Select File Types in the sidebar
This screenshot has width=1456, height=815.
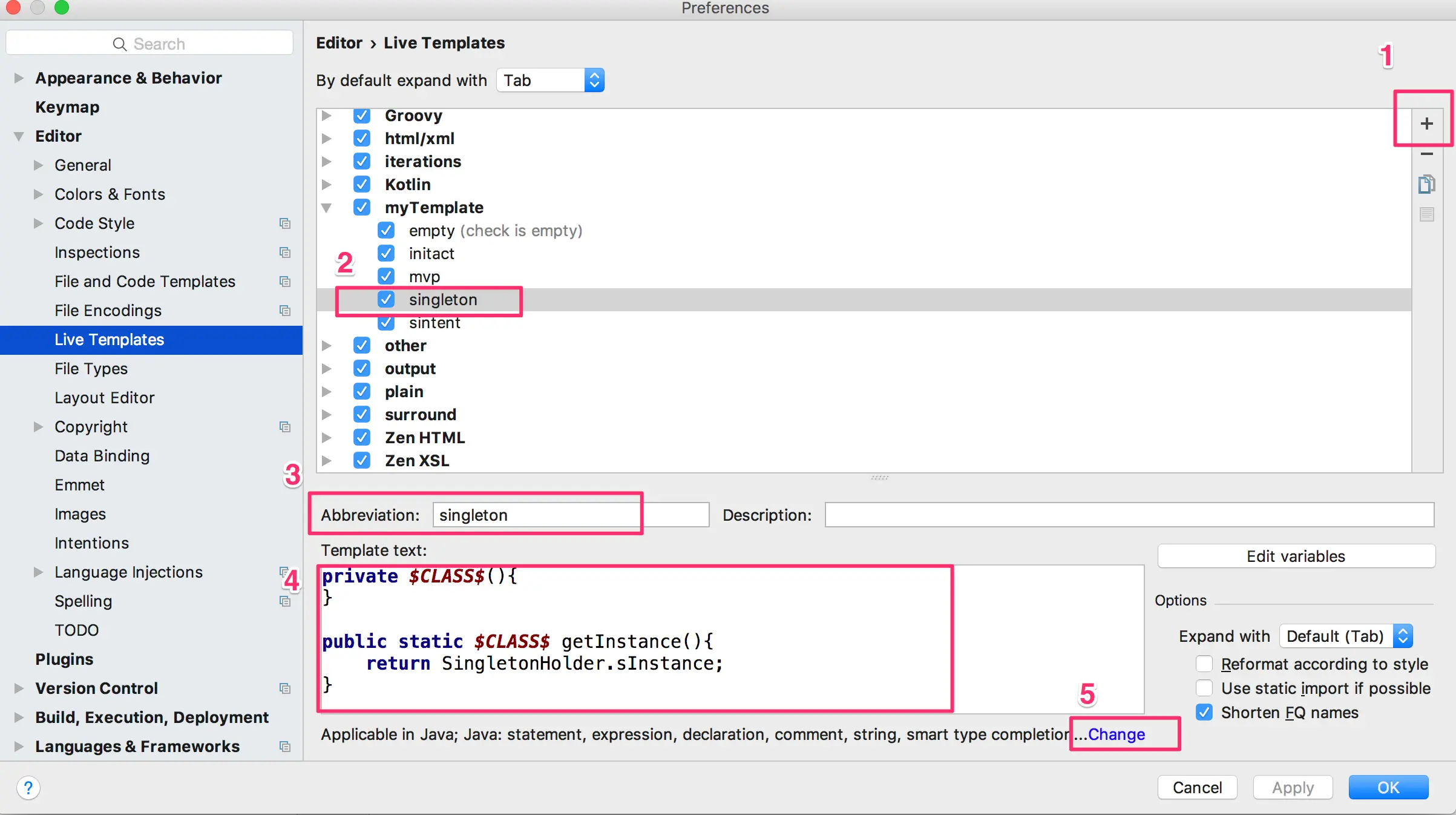tap(91, 369)
